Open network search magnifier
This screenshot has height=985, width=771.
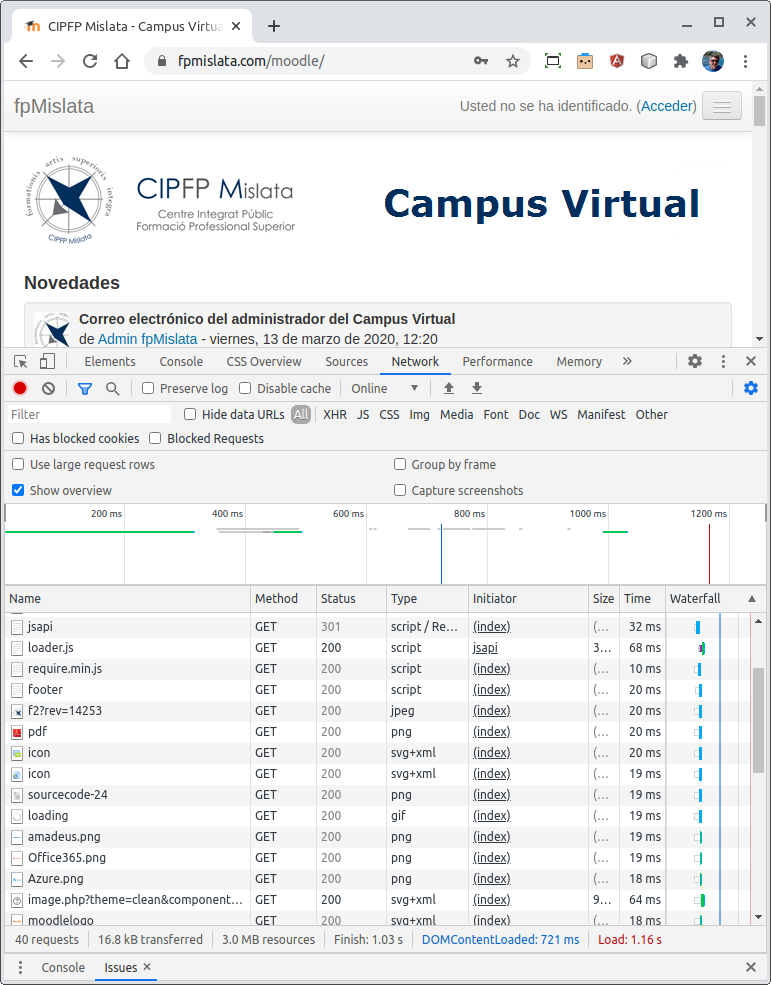coord(112,389)
